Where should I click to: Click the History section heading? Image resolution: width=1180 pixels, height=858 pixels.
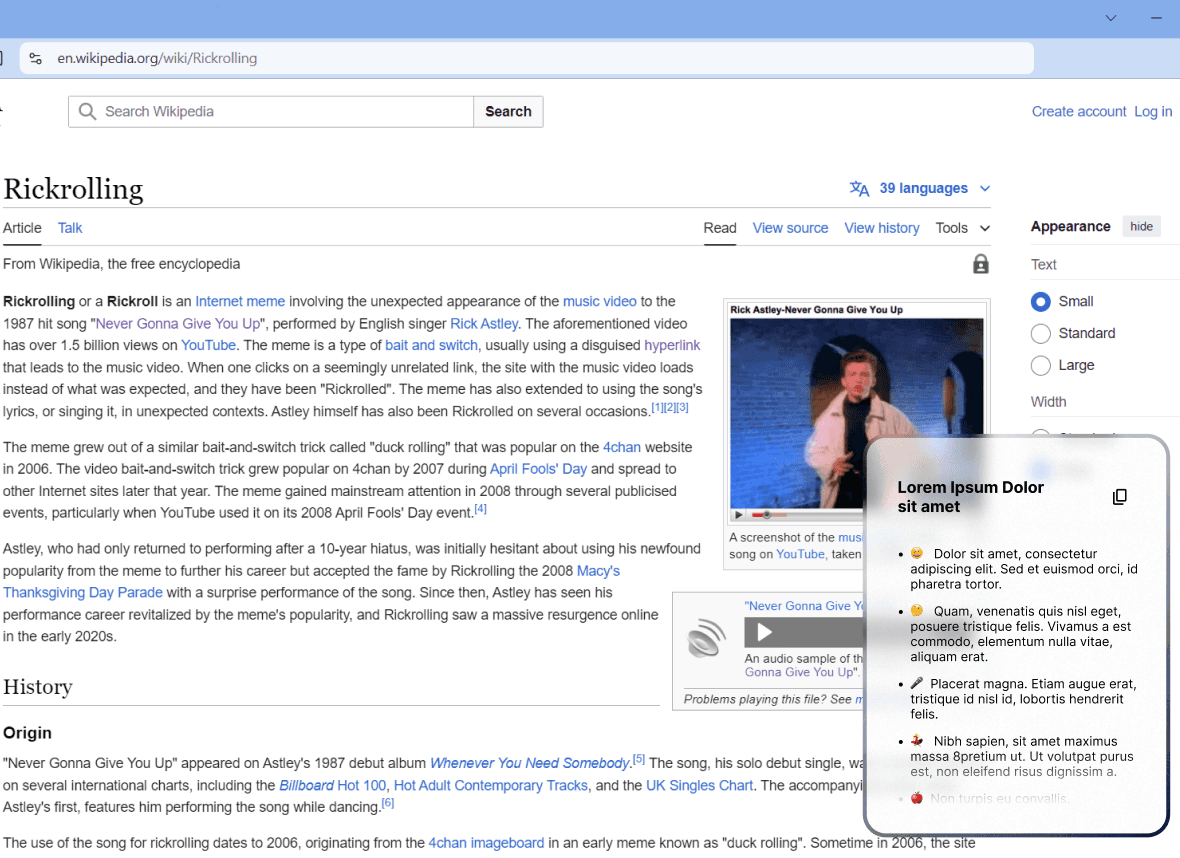click(38, 686)
